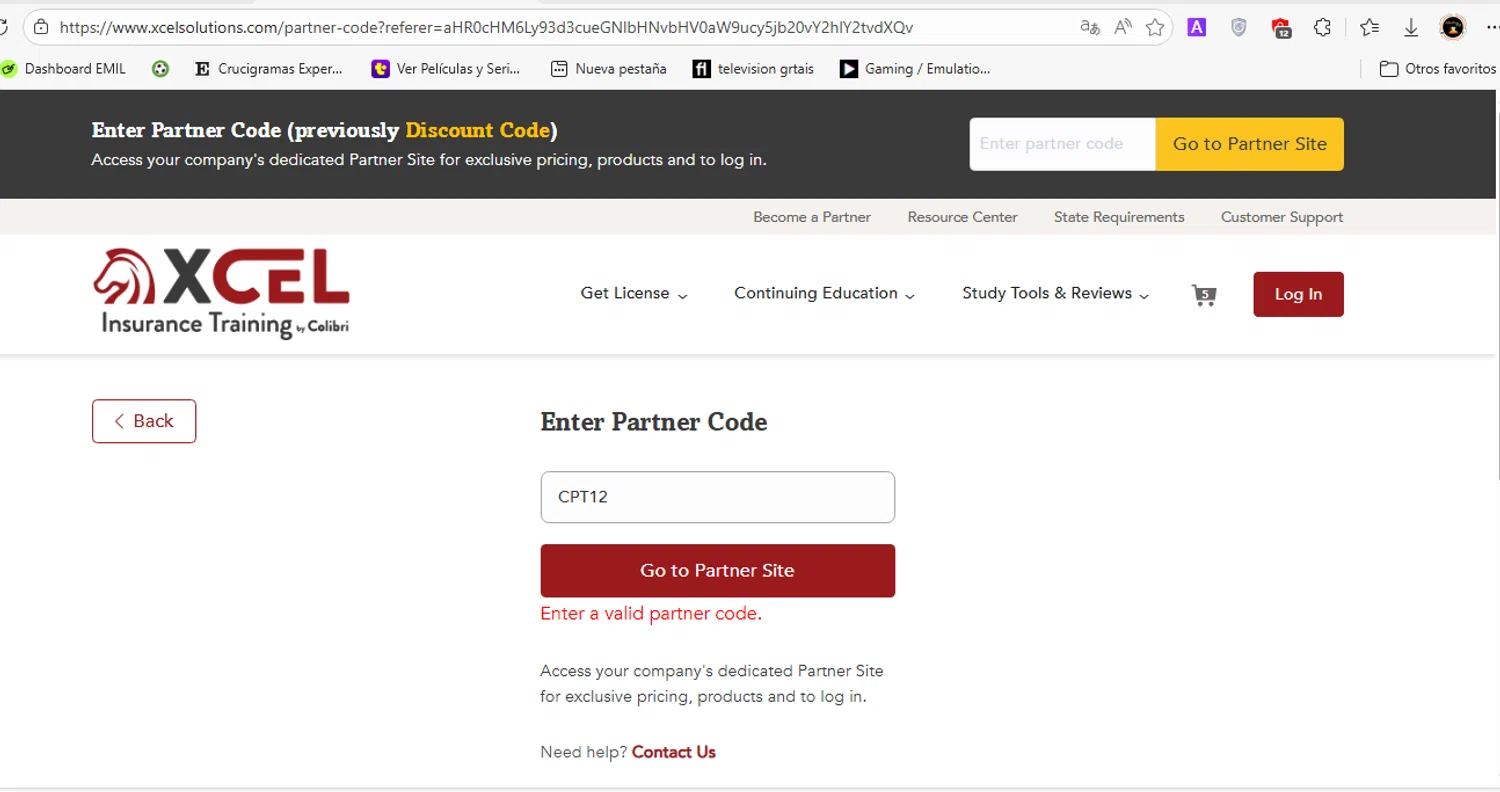The height and width of the screenshot is (792, 1500).
Task: Open Customer Support link
Action: click(x=1282, y=217)
